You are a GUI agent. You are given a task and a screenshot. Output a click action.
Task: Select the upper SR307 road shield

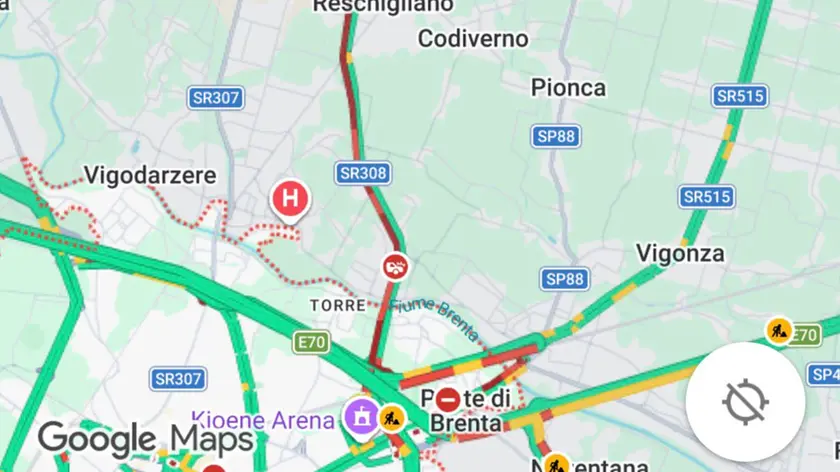216,98
